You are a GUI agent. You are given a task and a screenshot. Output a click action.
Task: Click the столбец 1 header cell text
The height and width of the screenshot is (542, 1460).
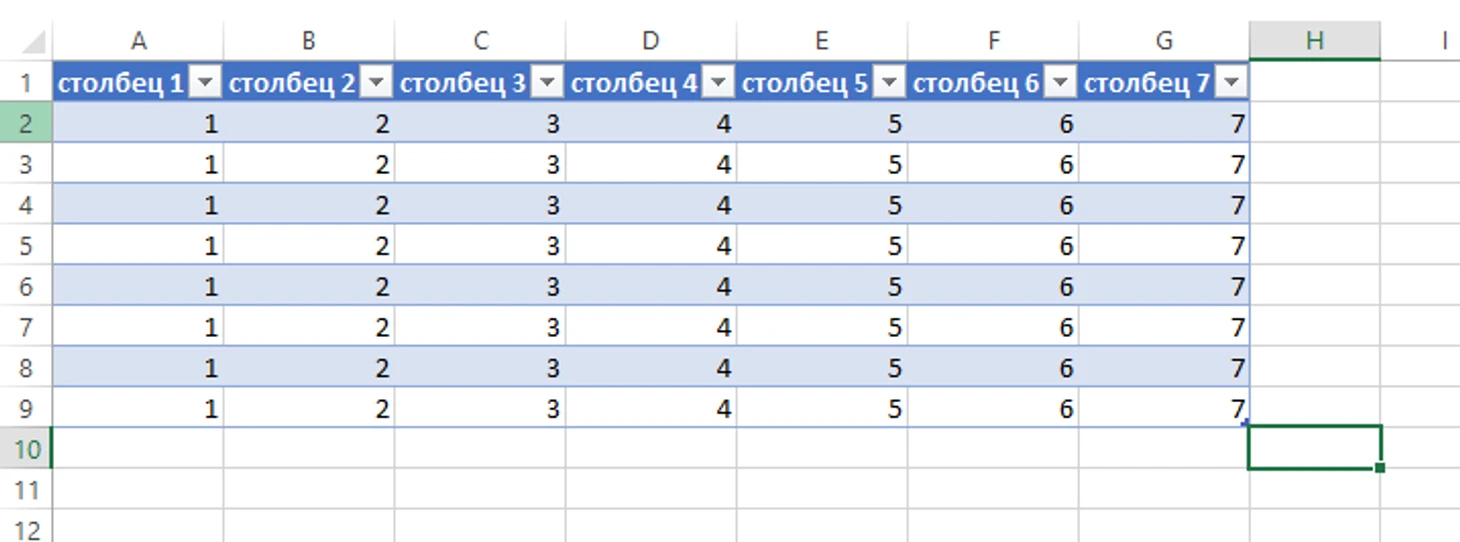(x=120, y=83)
